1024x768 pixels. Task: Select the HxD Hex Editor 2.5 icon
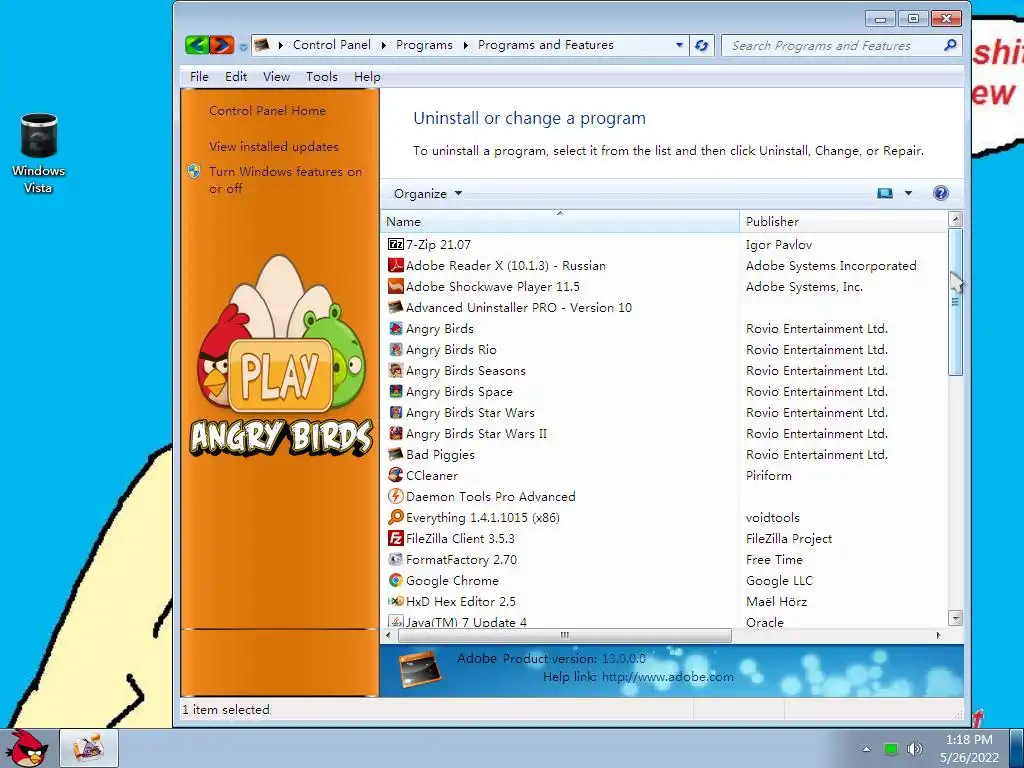click(x=396, y=601)
